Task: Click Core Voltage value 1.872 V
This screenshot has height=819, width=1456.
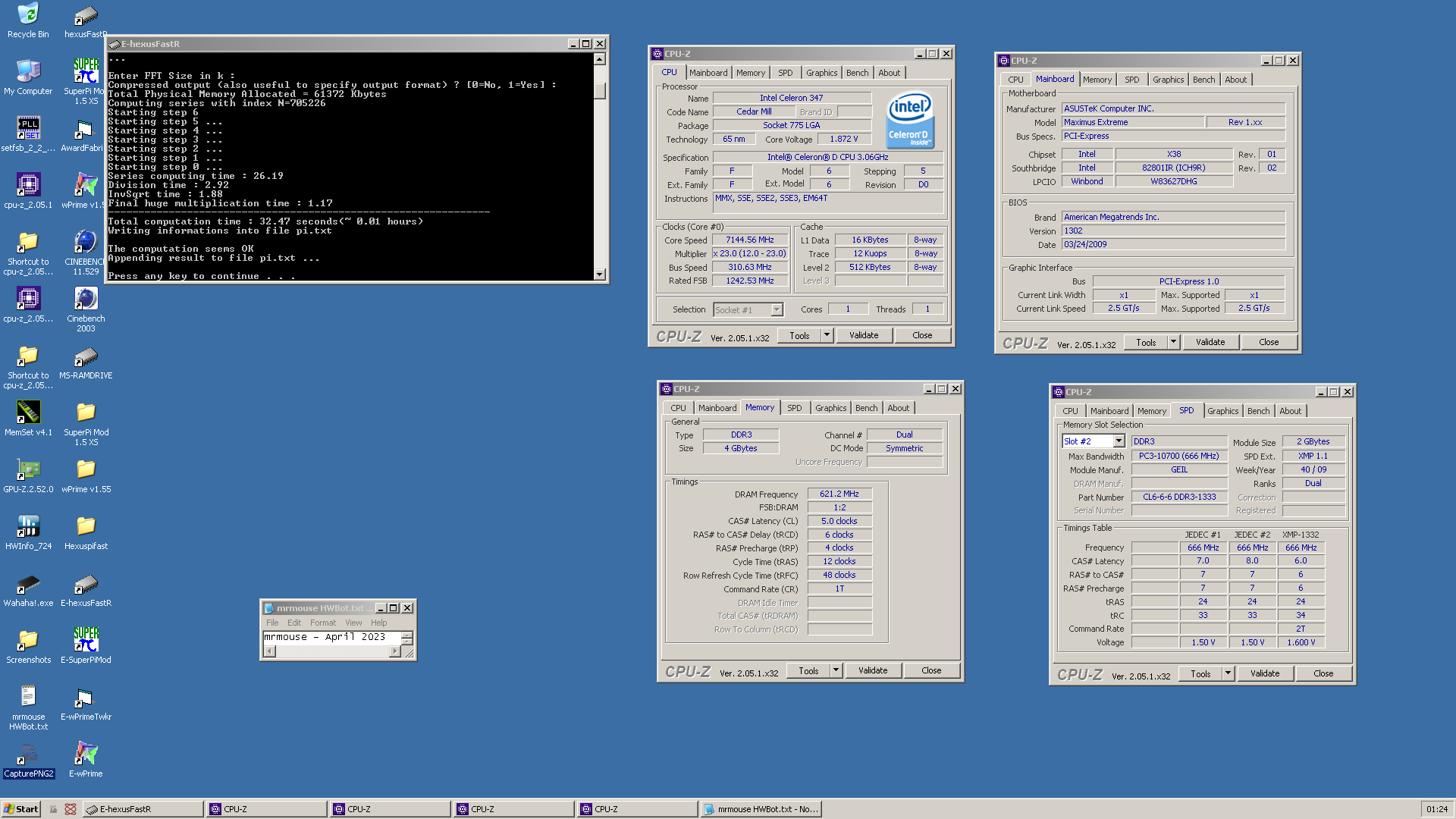Action: point(843,139)
